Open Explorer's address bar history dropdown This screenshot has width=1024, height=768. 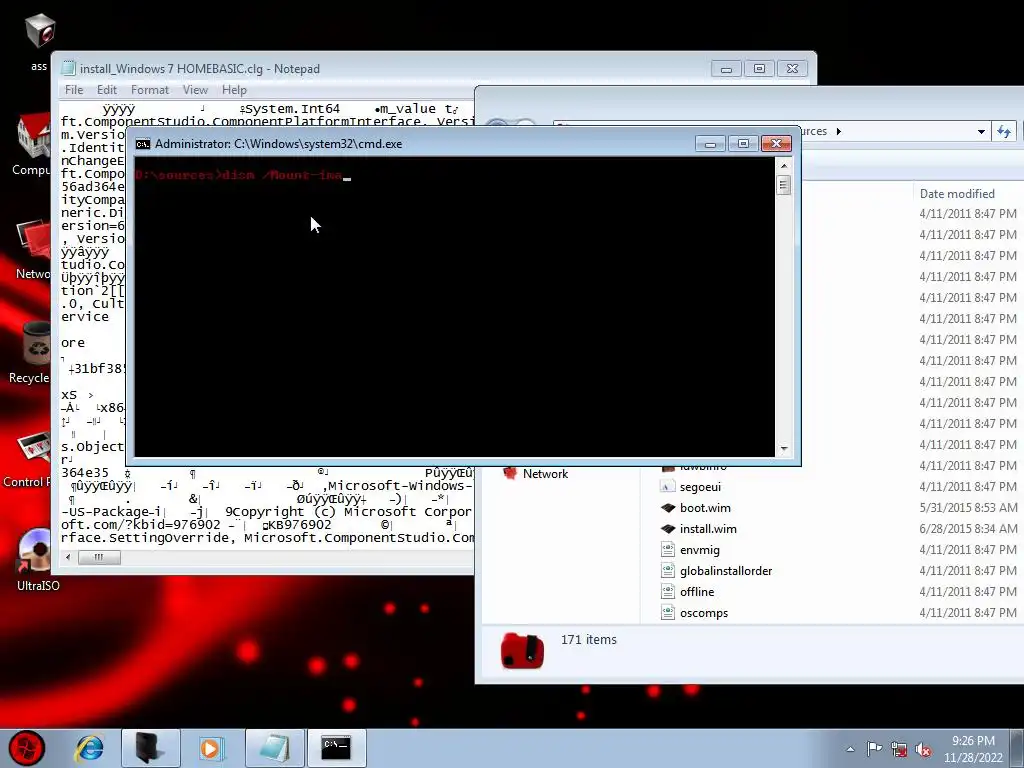click(x=981, y=131)
